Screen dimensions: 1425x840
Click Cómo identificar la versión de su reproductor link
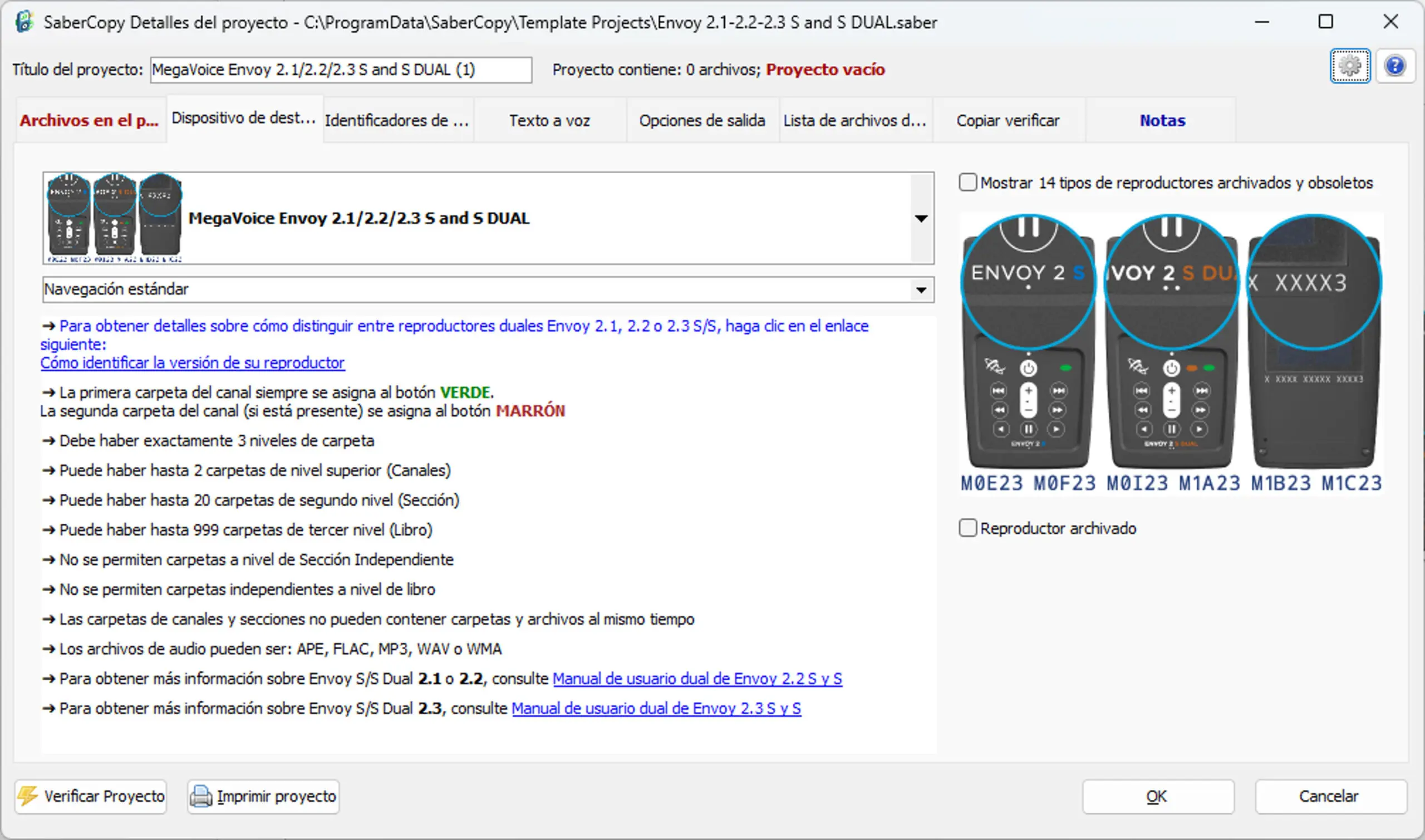click(193, 363)
